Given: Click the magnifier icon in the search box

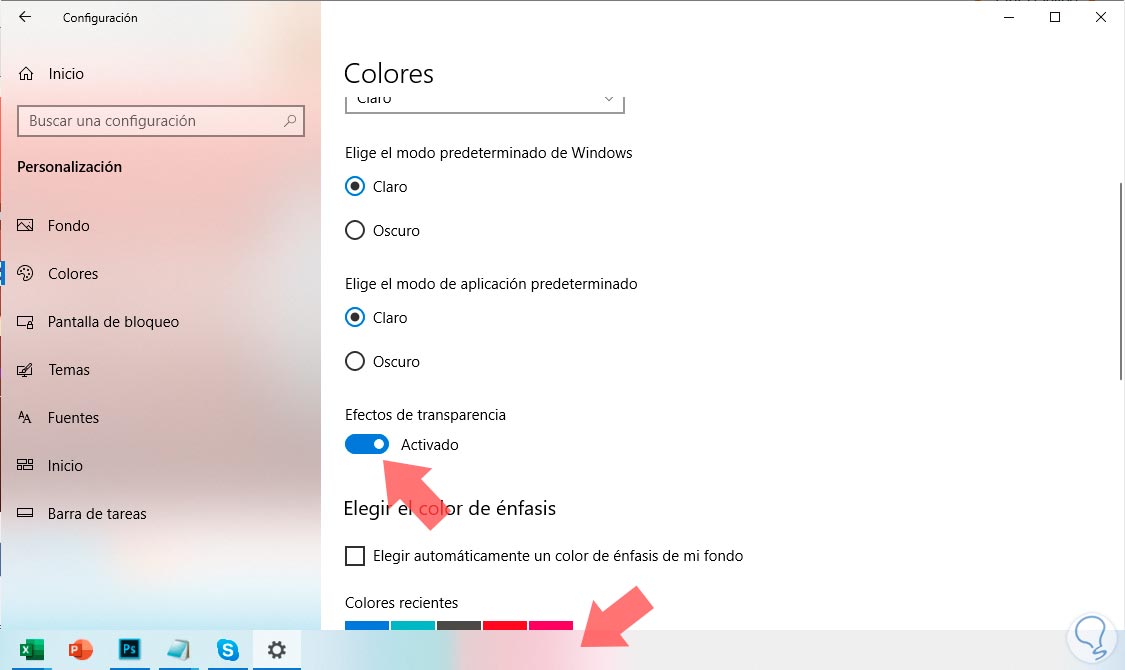Looking at the screenshot, I should click(x=290, y=121).
